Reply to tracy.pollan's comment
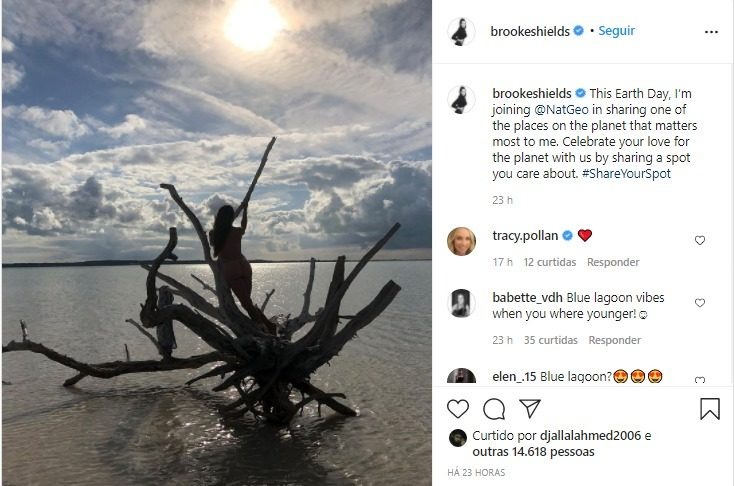 614,262
